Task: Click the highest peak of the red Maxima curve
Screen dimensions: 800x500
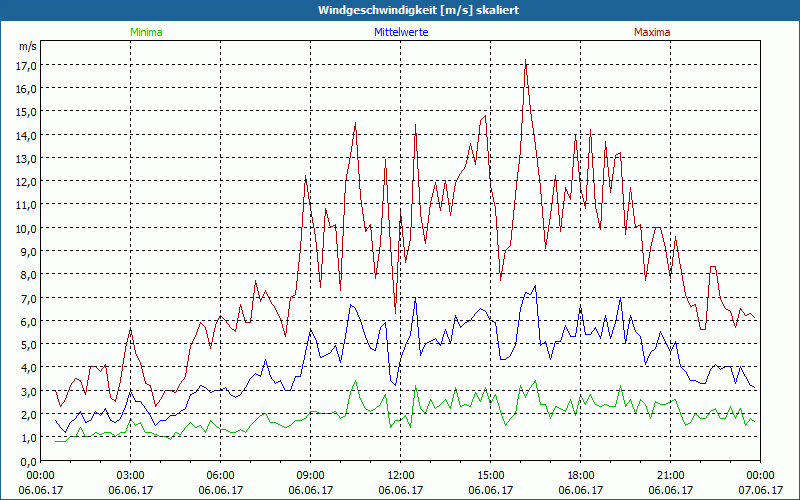Action: tap(526, 60)
